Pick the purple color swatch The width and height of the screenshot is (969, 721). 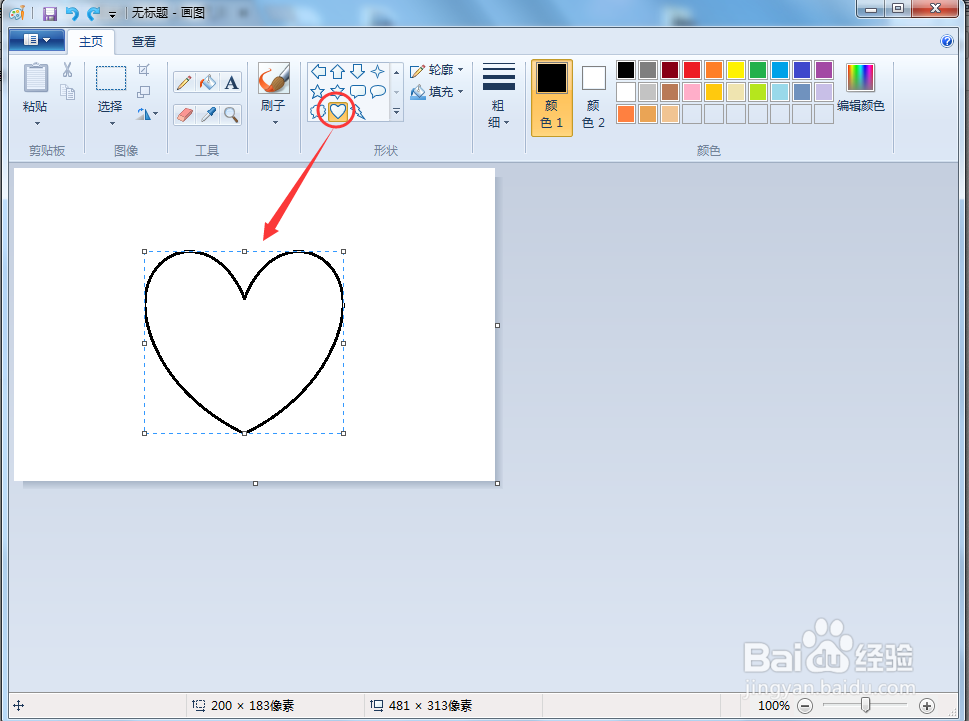[x=824, y=70]
